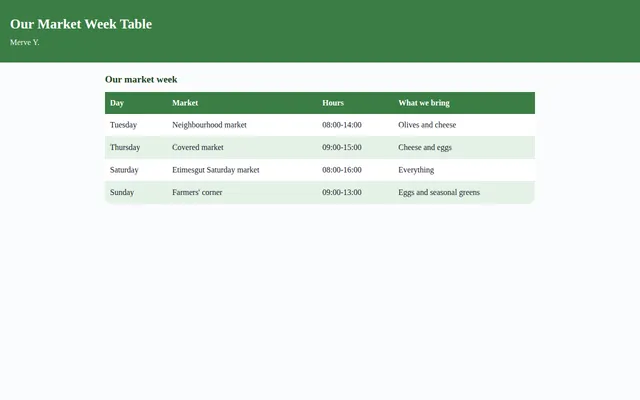This screenshot has height=400, width=640.
Task: Select the 'Tuesday' cell
Action: 136,125
